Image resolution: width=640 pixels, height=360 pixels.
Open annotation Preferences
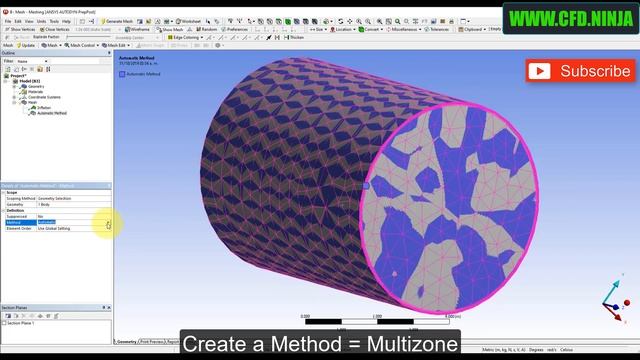tap(235, 29)
